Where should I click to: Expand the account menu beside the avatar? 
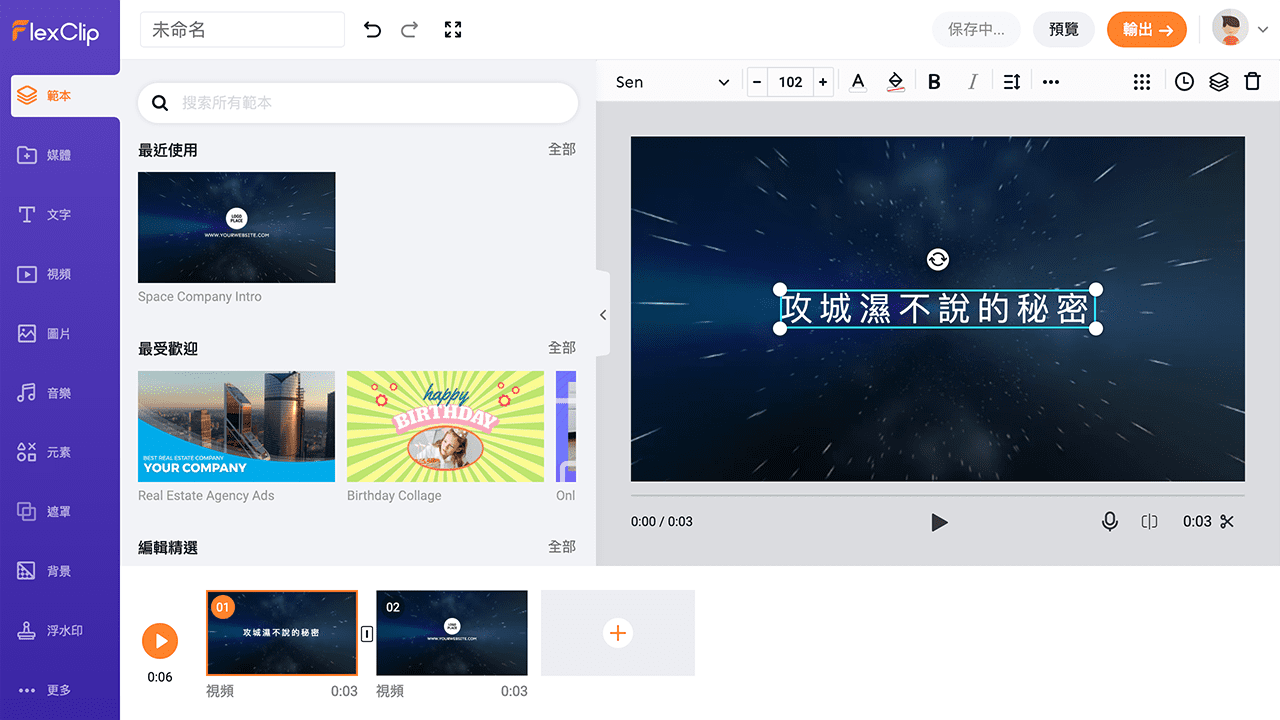(1263, 29)
